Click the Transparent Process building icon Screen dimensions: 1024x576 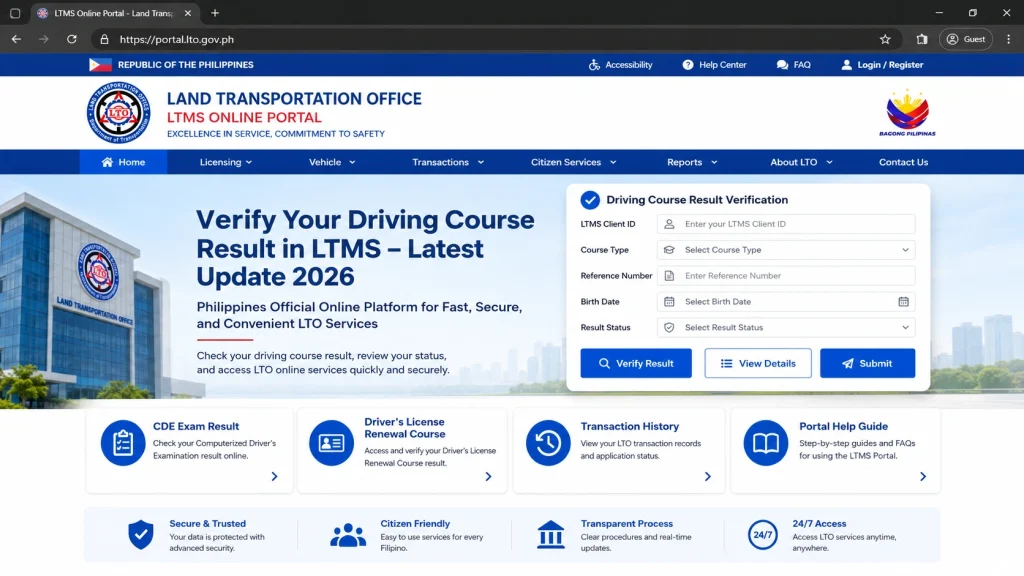pyautogui.click(x=551, y=535)
